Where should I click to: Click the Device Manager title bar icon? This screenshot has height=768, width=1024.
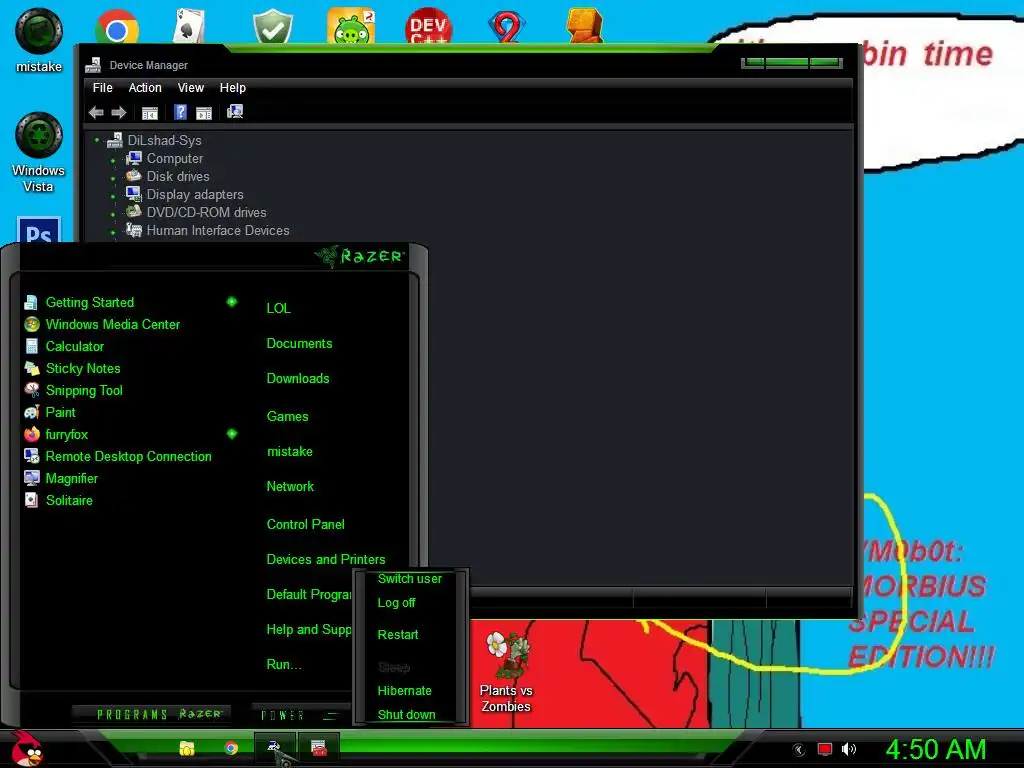(93, 65)
